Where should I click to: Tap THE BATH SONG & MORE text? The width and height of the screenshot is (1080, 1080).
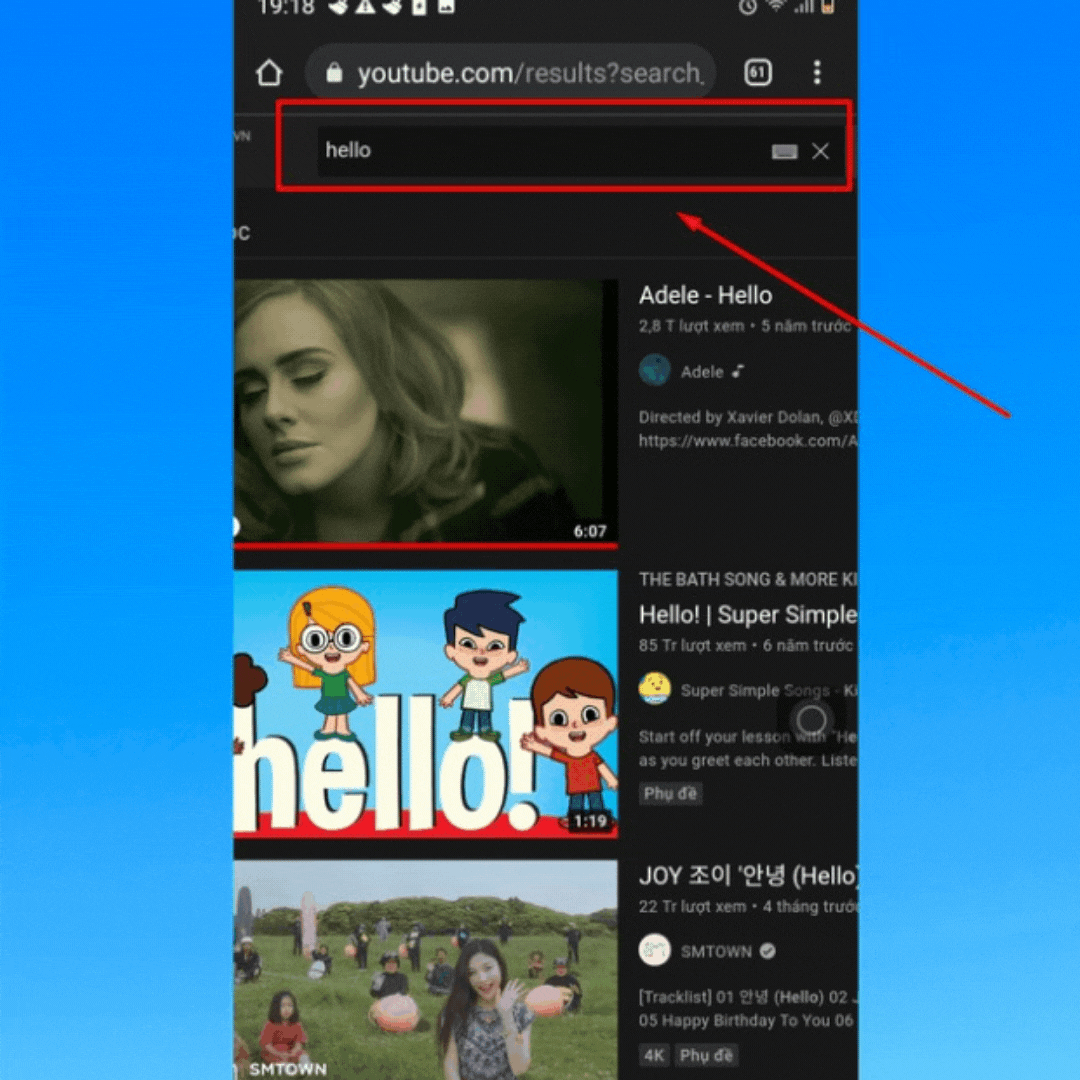coord(748,579)
